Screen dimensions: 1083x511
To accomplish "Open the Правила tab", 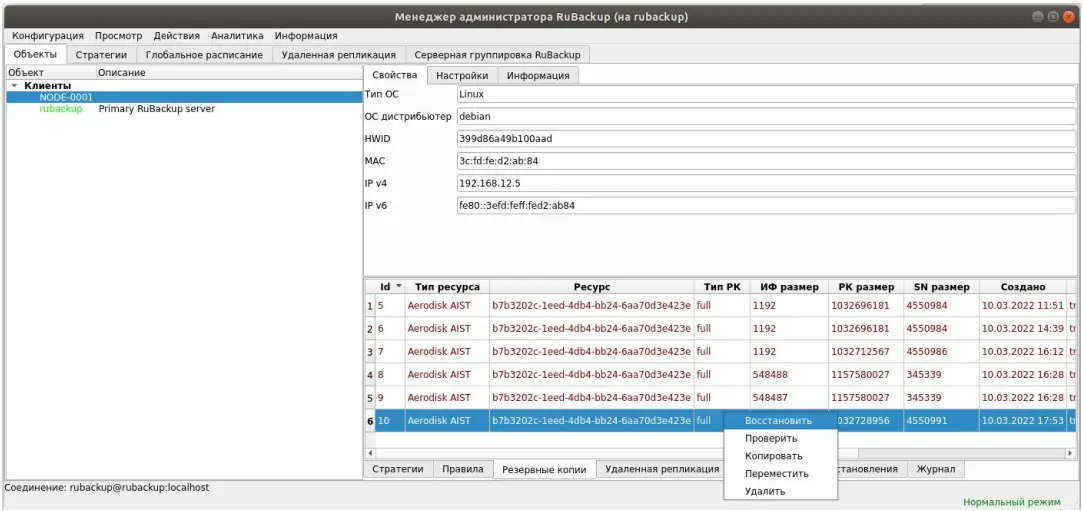I will pos(463,469).
